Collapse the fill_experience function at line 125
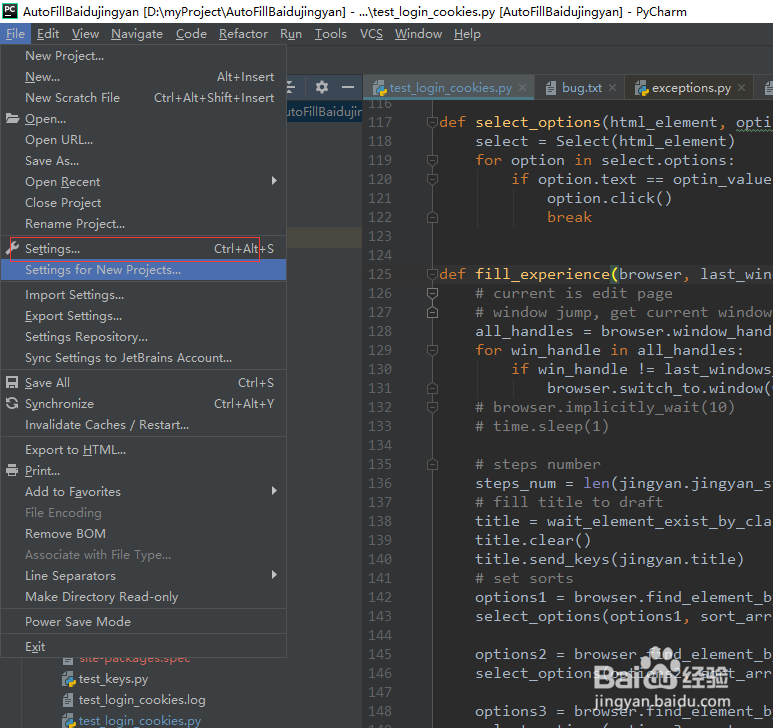773x728 pixels. click(x=432, y=274)
